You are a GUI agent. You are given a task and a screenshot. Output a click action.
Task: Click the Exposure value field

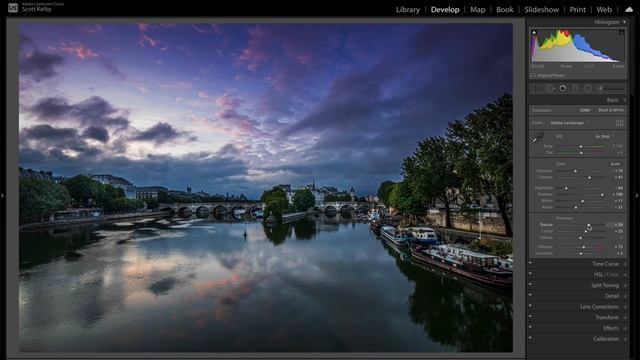pos(617,171)
